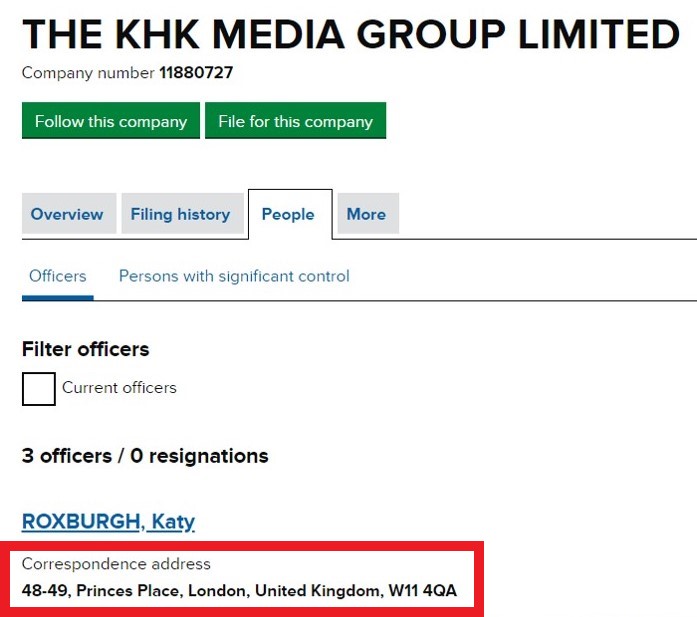Click the Correspondence address label

coord(116,564)
